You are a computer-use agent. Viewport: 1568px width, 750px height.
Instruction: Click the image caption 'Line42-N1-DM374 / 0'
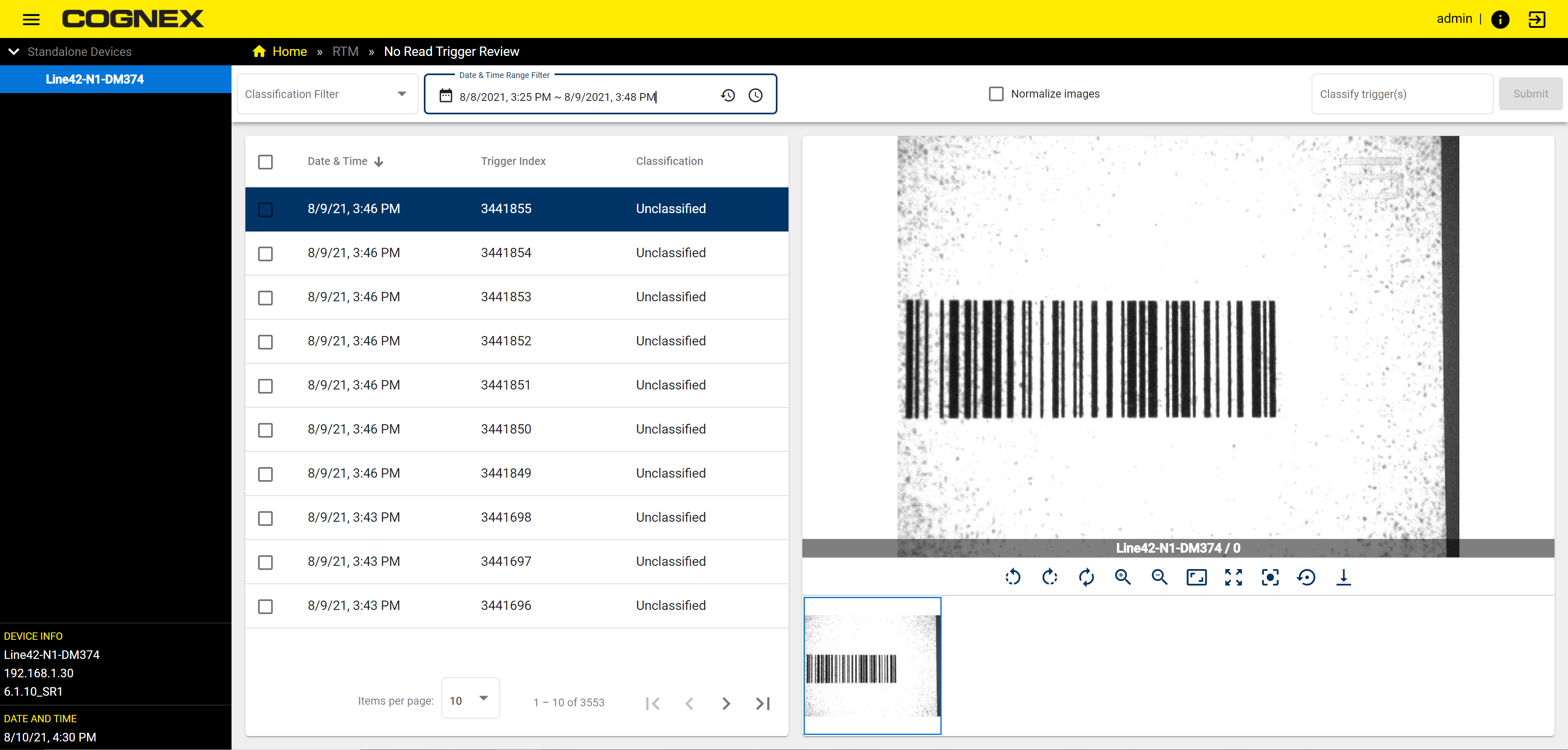(1178, 548)
